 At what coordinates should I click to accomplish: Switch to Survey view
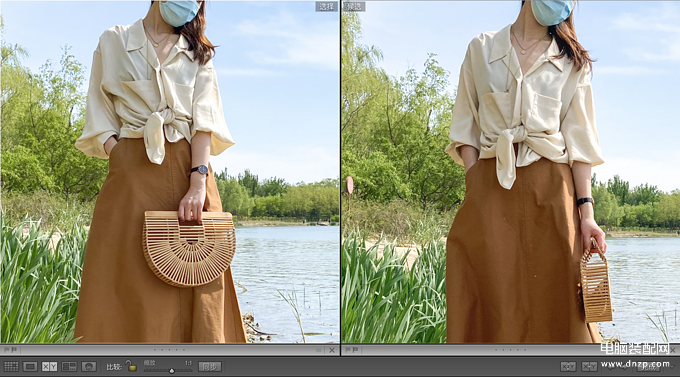69,367
